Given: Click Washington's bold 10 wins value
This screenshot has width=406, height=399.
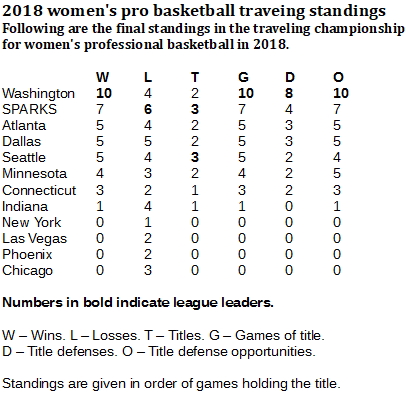Looking at the screenshot, I should 104,93.
